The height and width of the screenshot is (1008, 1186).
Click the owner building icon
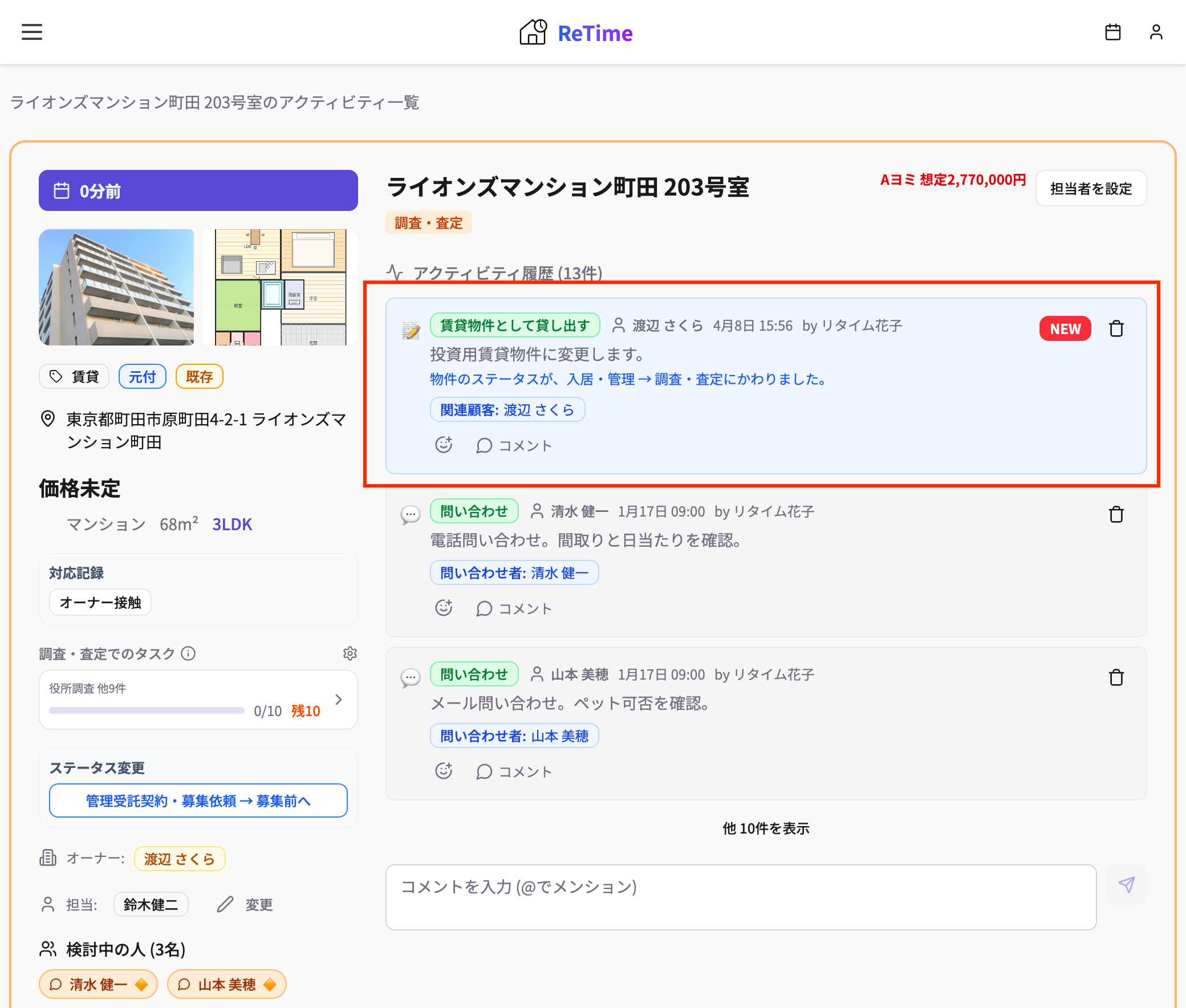click(48, 857)
